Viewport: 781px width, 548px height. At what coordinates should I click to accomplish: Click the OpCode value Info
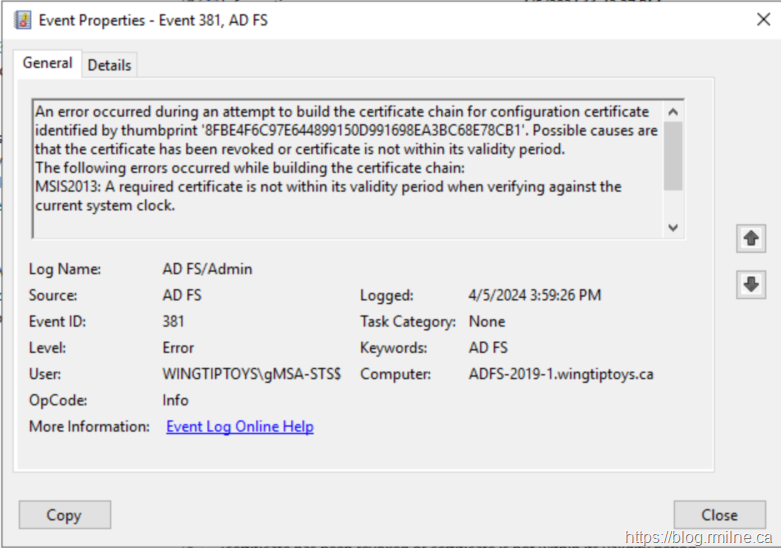pos(177,400)
